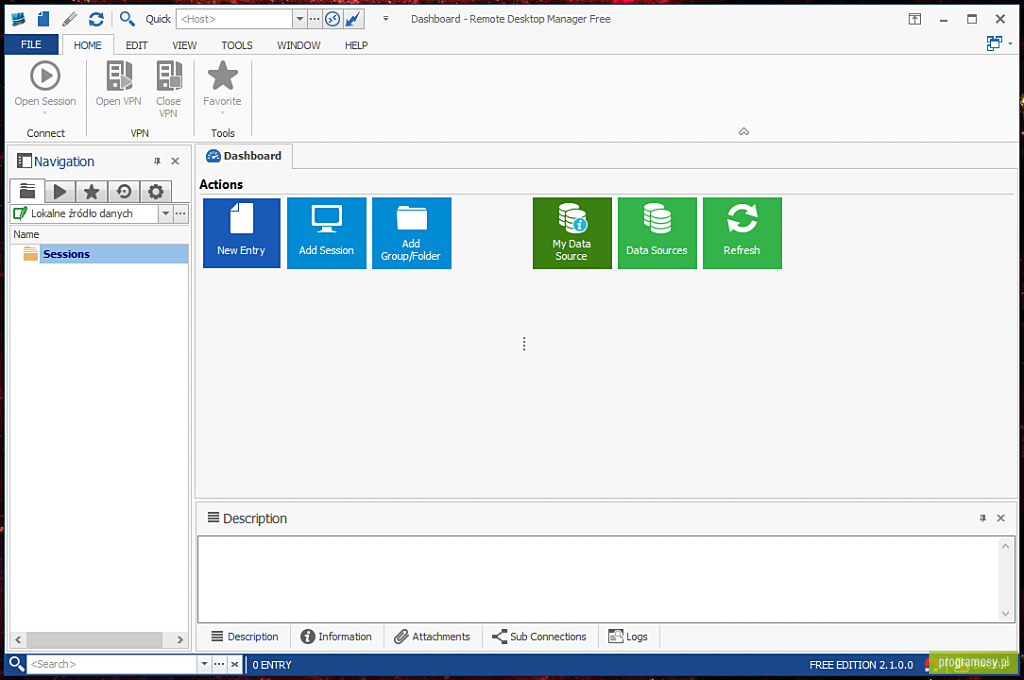Open the data source dropdown arrow
Viewport: 1024px width, 680px height.
[165, 214]
